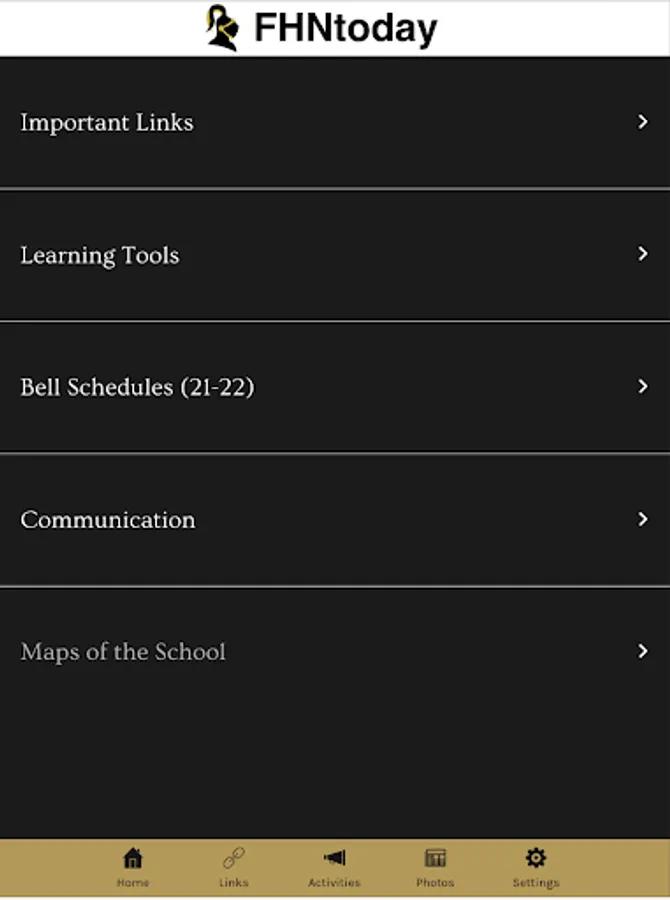Expand the Maps of the School chevron
Screen dimensions: 670x900
click(643, 651)
